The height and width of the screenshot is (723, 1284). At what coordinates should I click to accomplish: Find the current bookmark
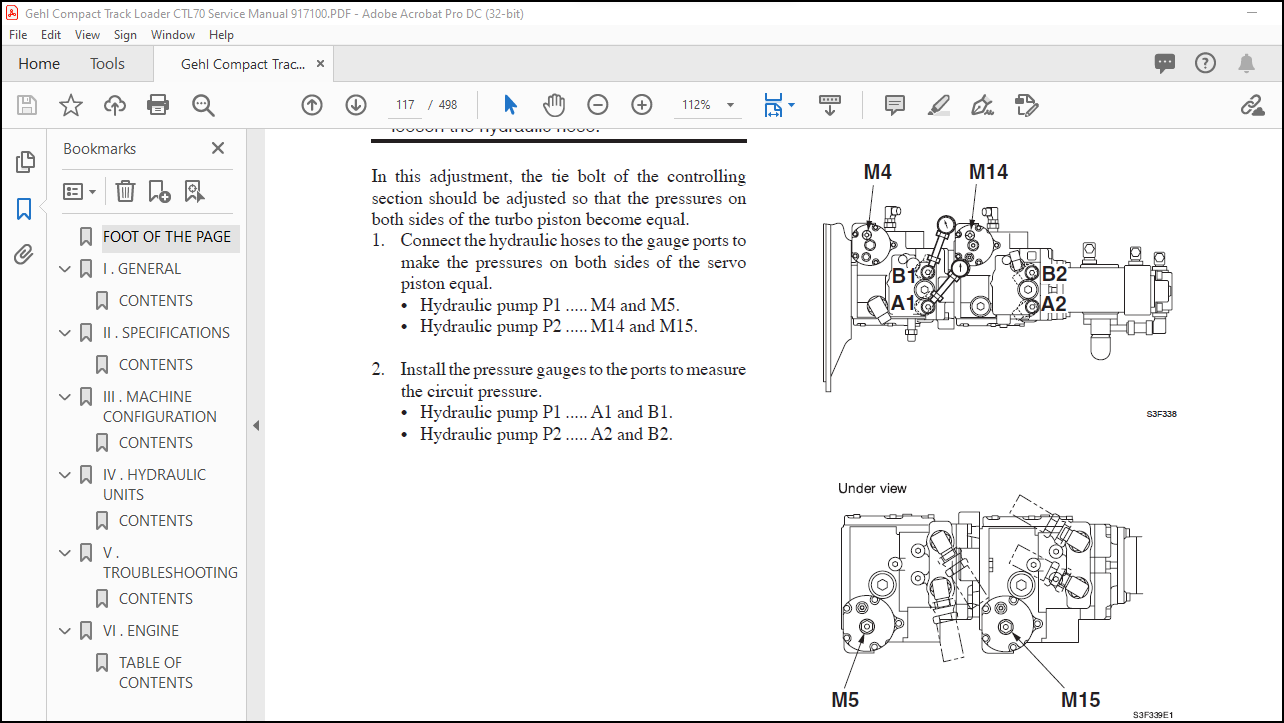pyautogui.click(x=194, y=191)
